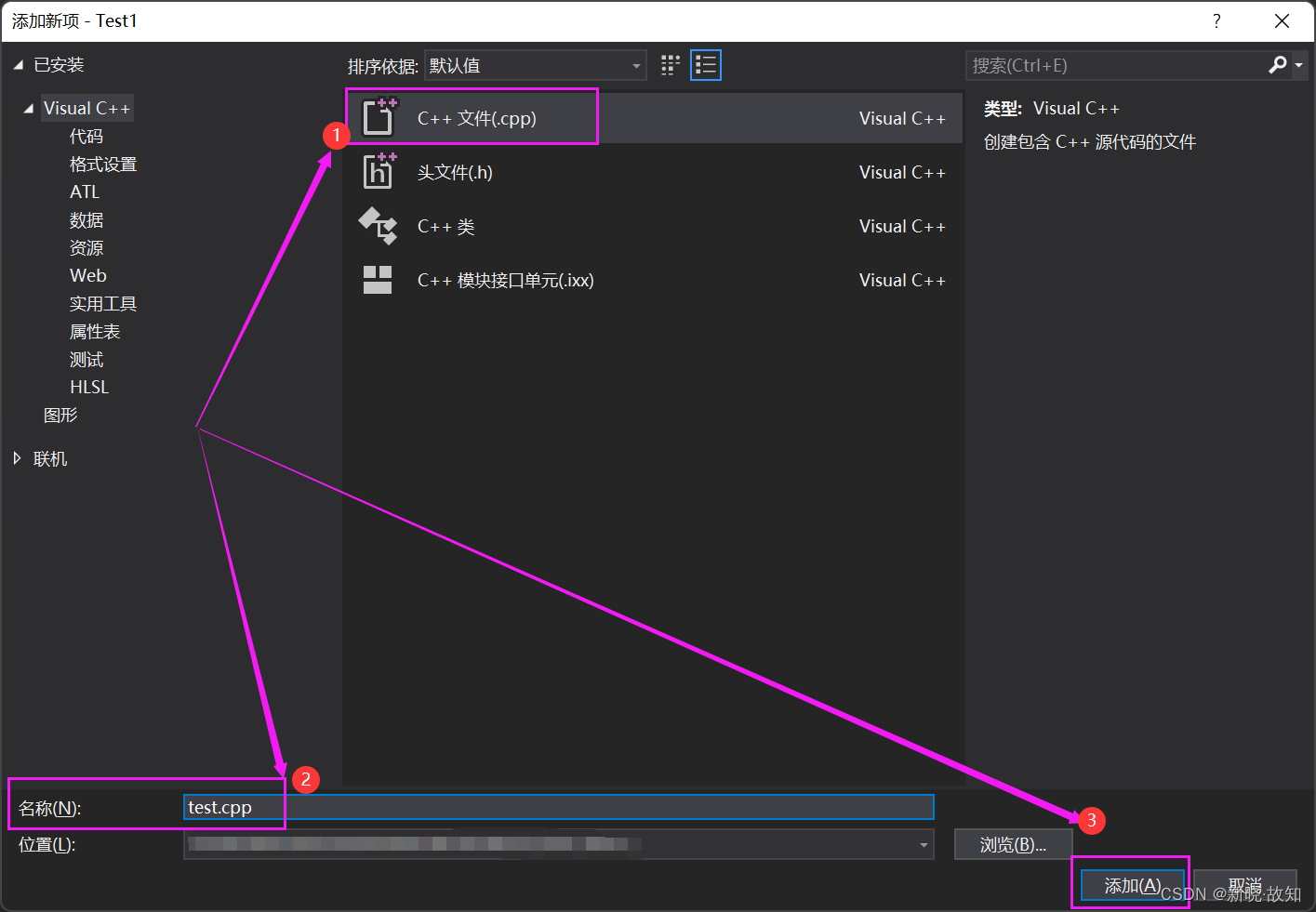Open search options dropdown arrow

click(x=1298, y=65)
